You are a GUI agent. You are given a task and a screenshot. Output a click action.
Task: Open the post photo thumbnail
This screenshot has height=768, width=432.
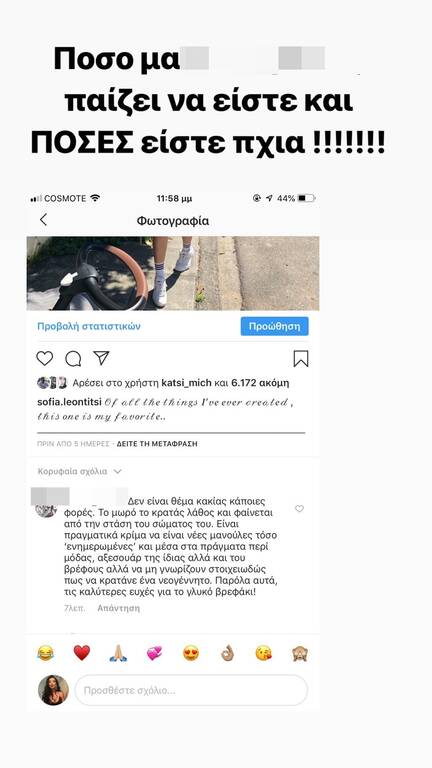pyautogui.click(x=173, y=273)
